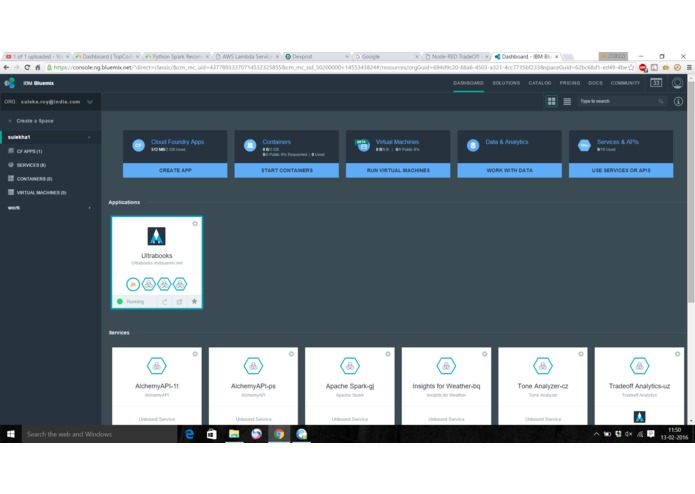Open the DASHBOARD nav tab
The width and height of the screenshot is (695, 494).
click(468, 83)
